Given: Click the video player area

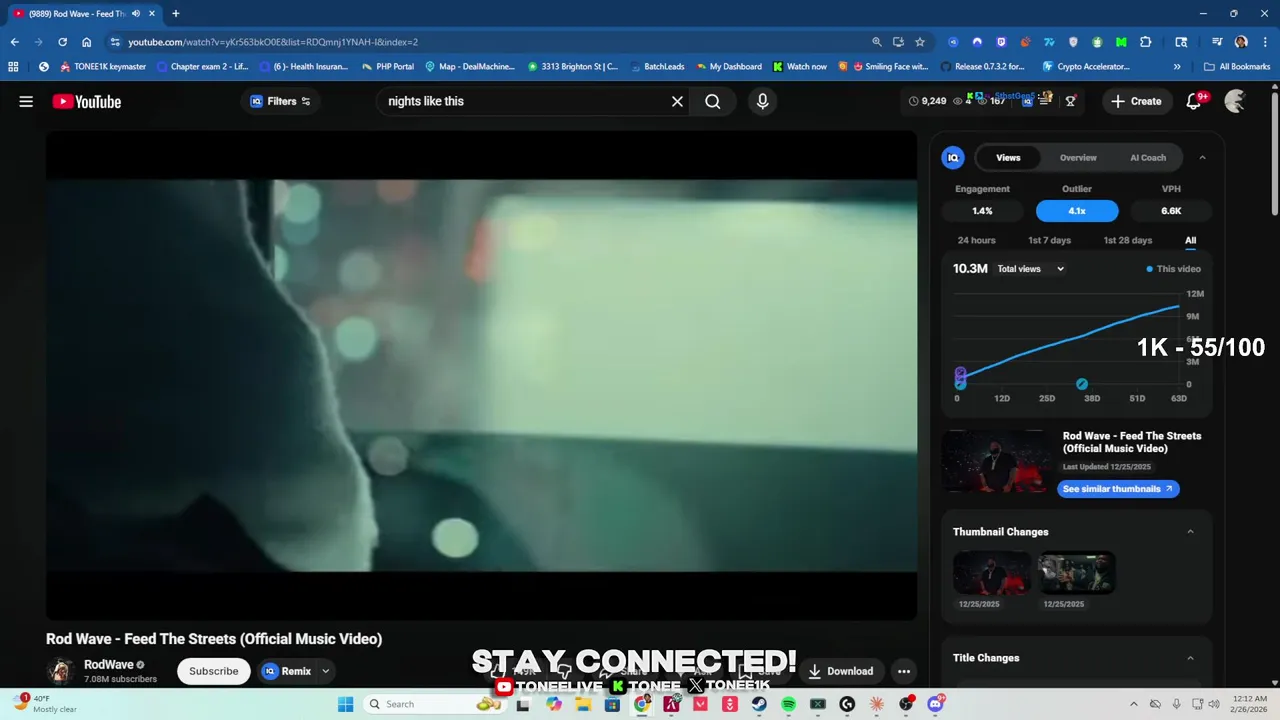Looking at the screenshot, I should (x=481, y=375).
